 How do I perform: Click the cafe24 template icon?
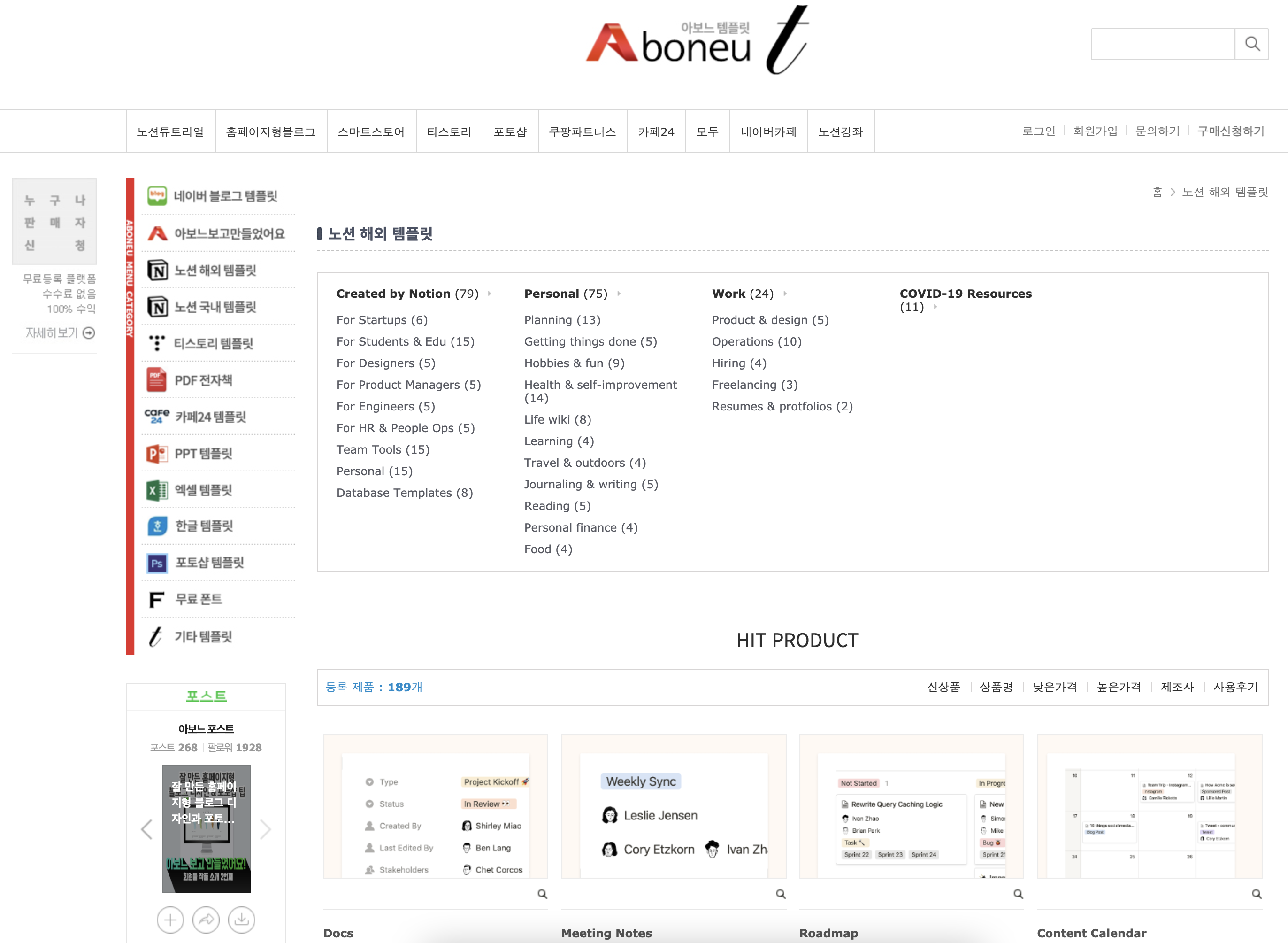coord(157,416)
